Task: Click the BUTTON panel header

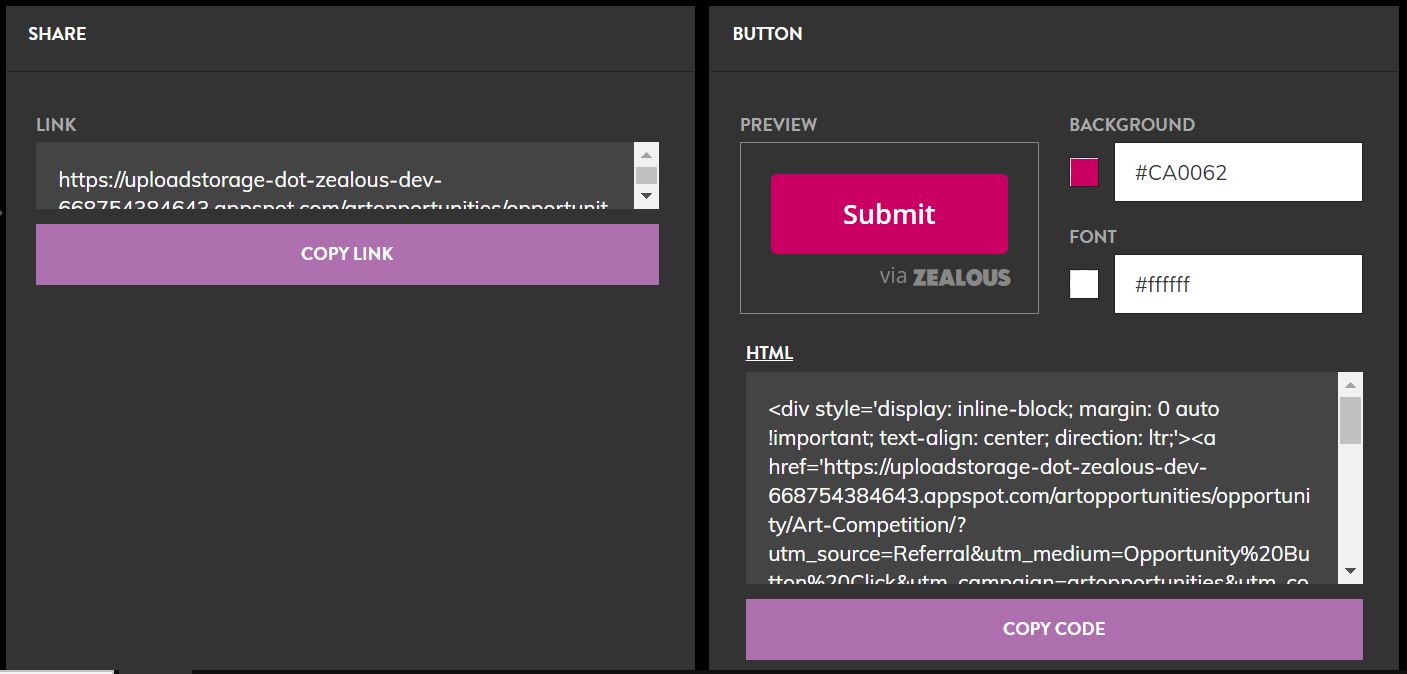Action: pyautogui.click(x=765, y=33)
